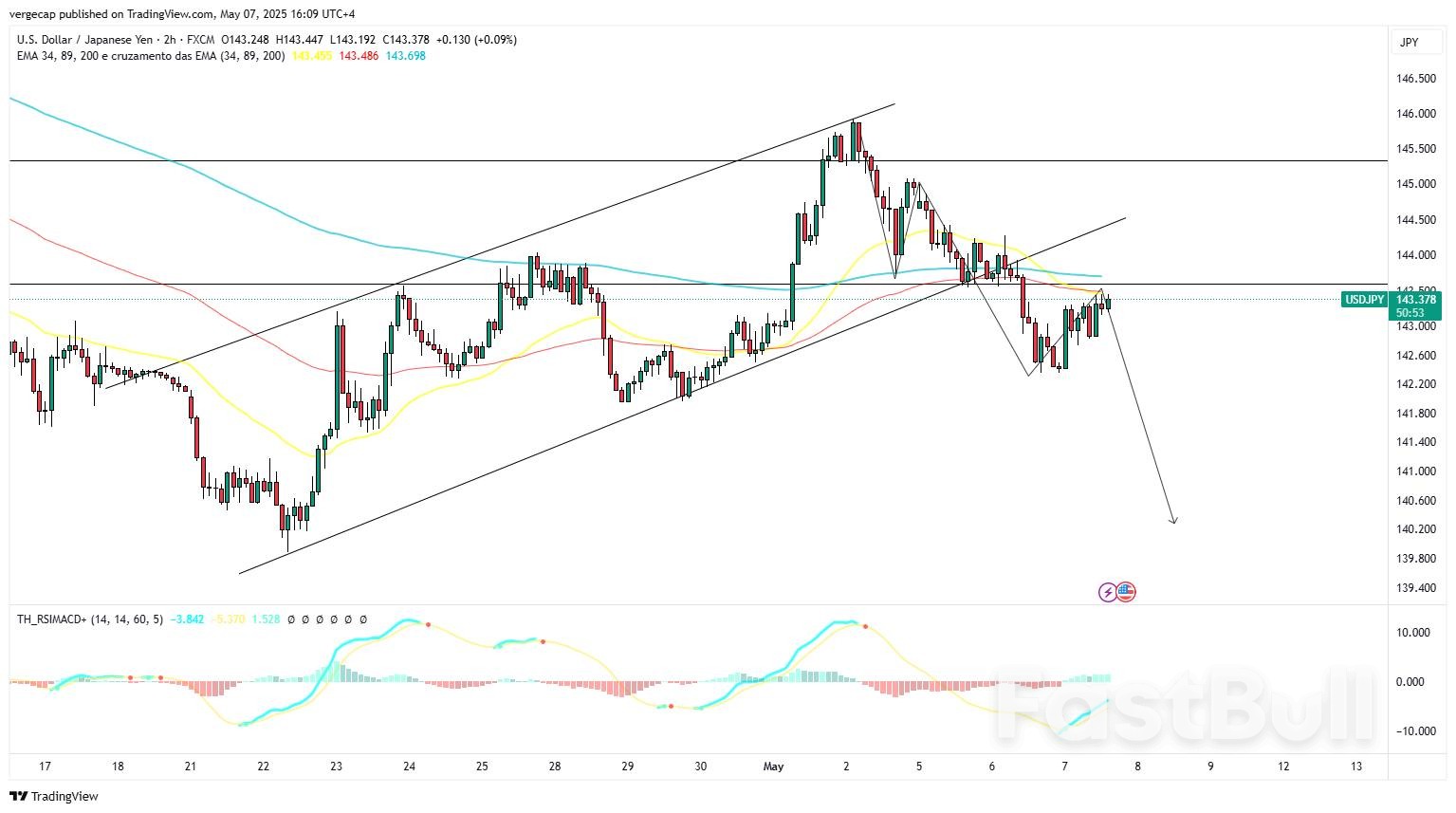Click the May label on the time axis
The height and width of the screenshot is (813, 1456).
coord(773,766)
